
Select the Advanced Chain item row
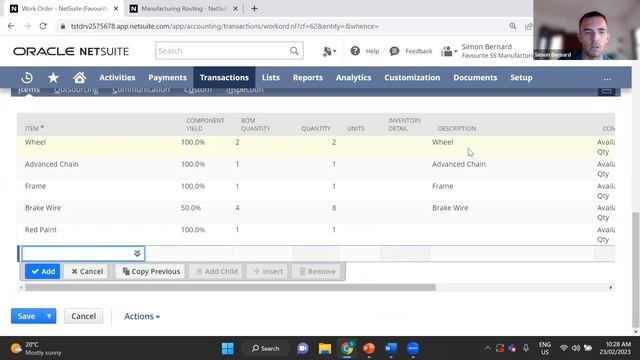tap(316, 169)
